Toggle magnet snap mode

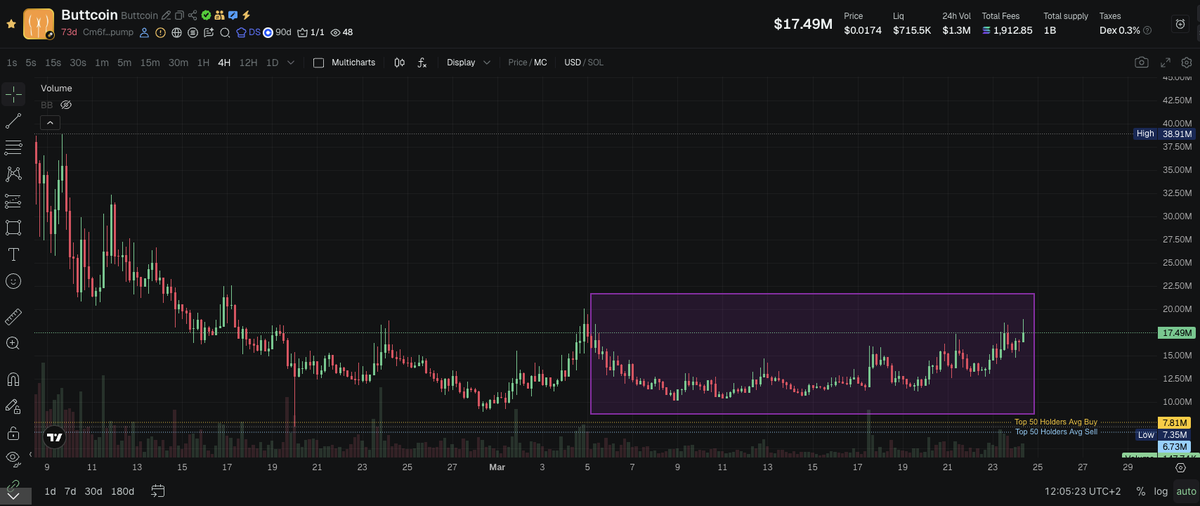(13, 380)
